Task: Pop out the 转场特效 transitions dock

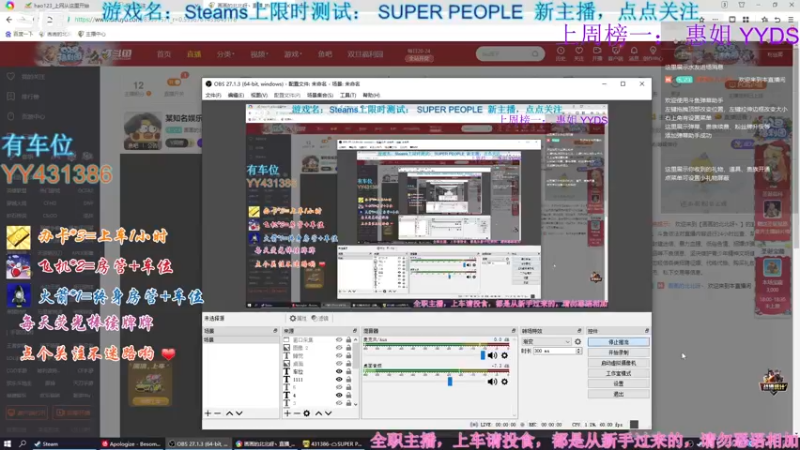Action: pos(579,331)
